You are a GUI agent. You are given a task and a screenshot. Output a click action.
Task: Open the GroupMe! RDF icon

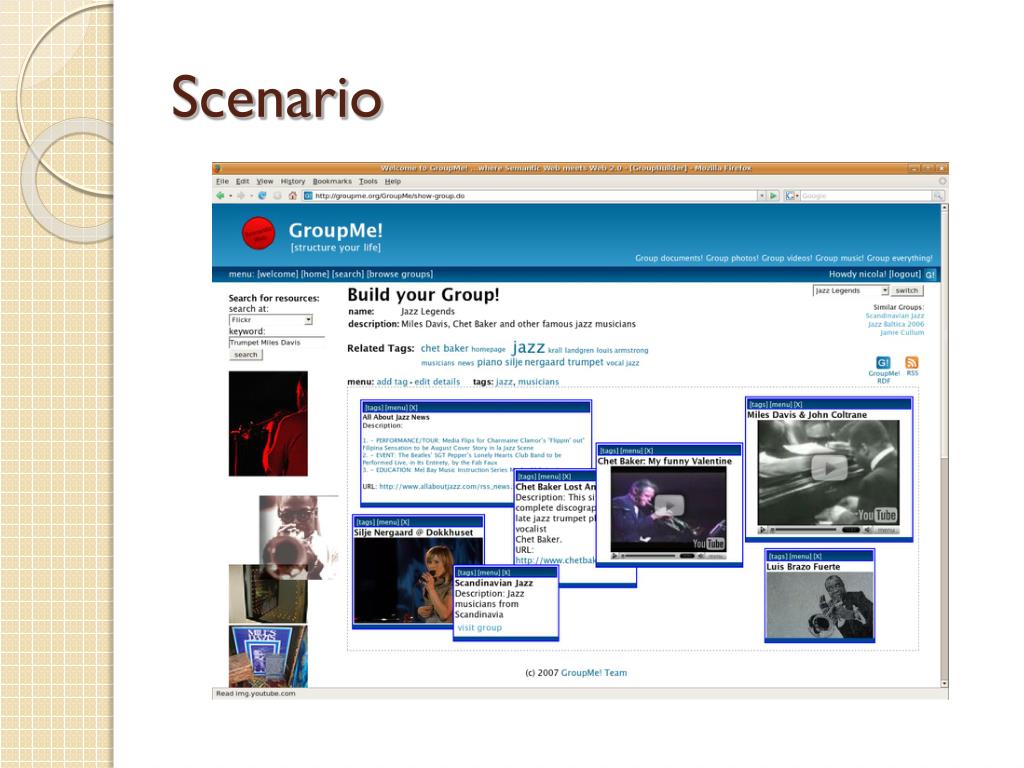883,363
